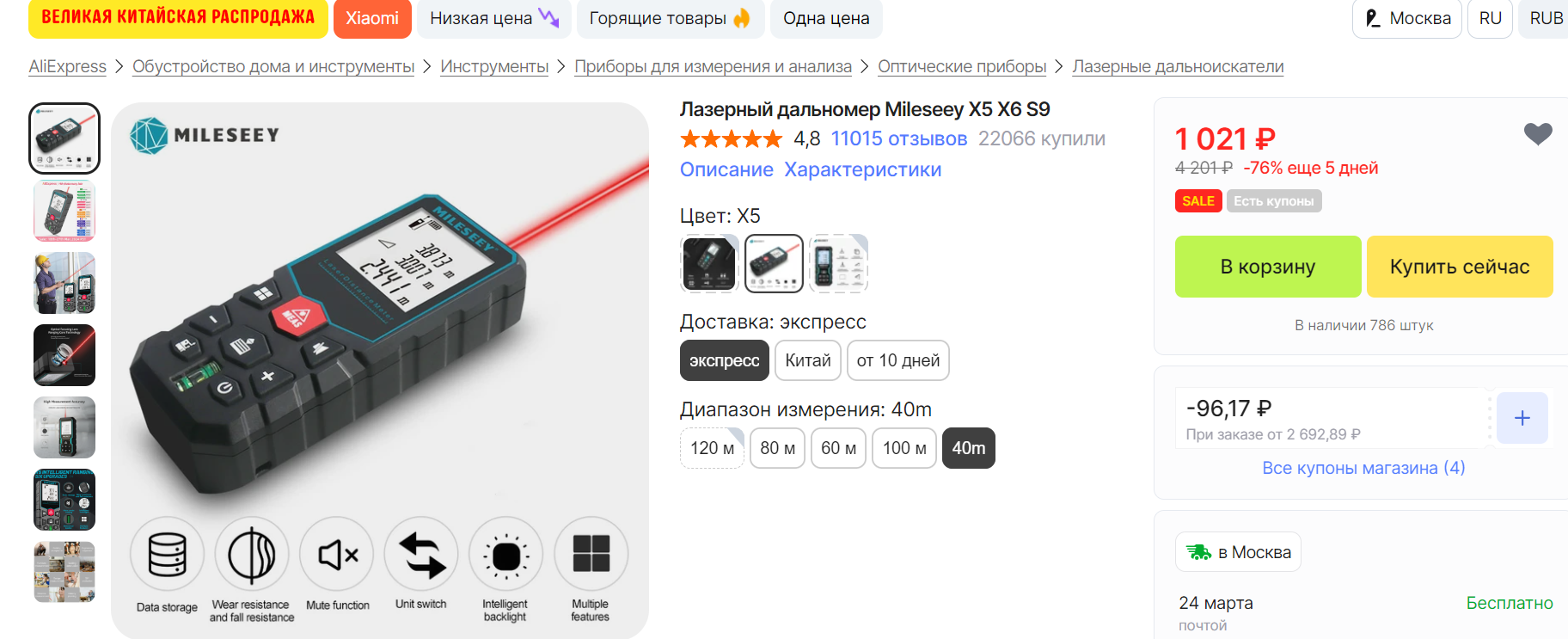This screenshot has height=639, width=1568.
Task: Click the flame icon in Горящие товары
Action: coord(741,18)
